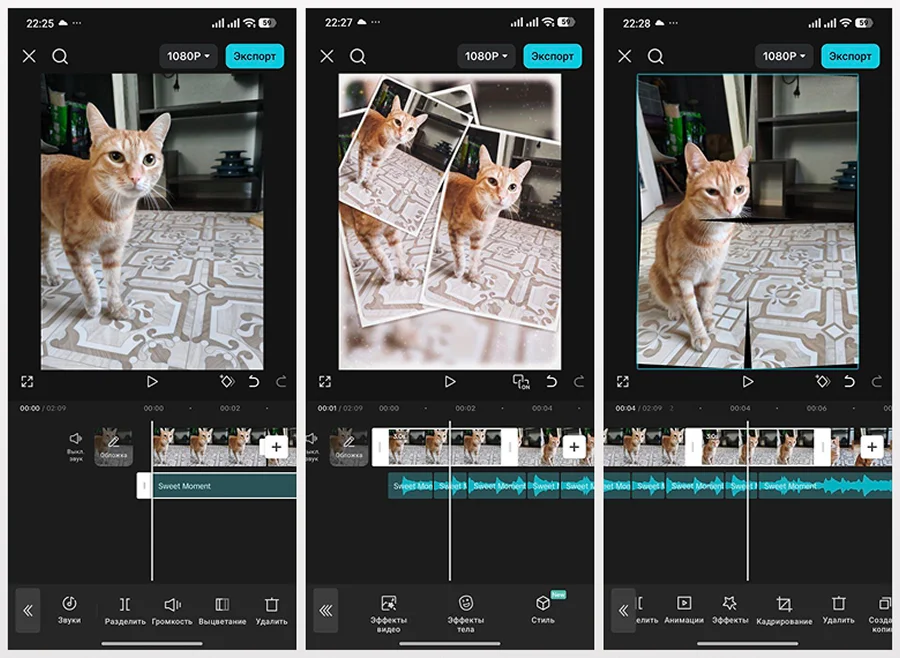Play the video in 22:28 screen

[x=748, y=381]
